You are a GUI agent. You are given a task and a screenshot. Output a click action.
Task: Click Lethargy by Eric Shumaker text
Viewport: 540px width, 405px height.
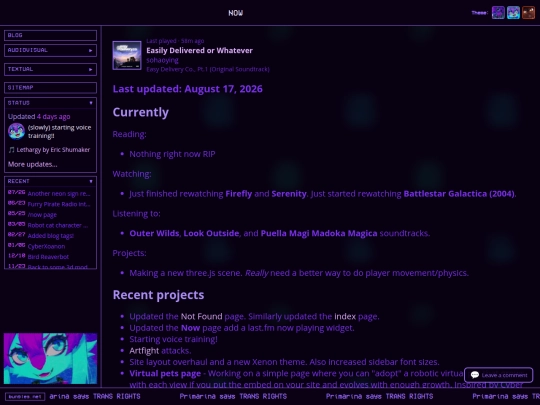tap(53, 150)
